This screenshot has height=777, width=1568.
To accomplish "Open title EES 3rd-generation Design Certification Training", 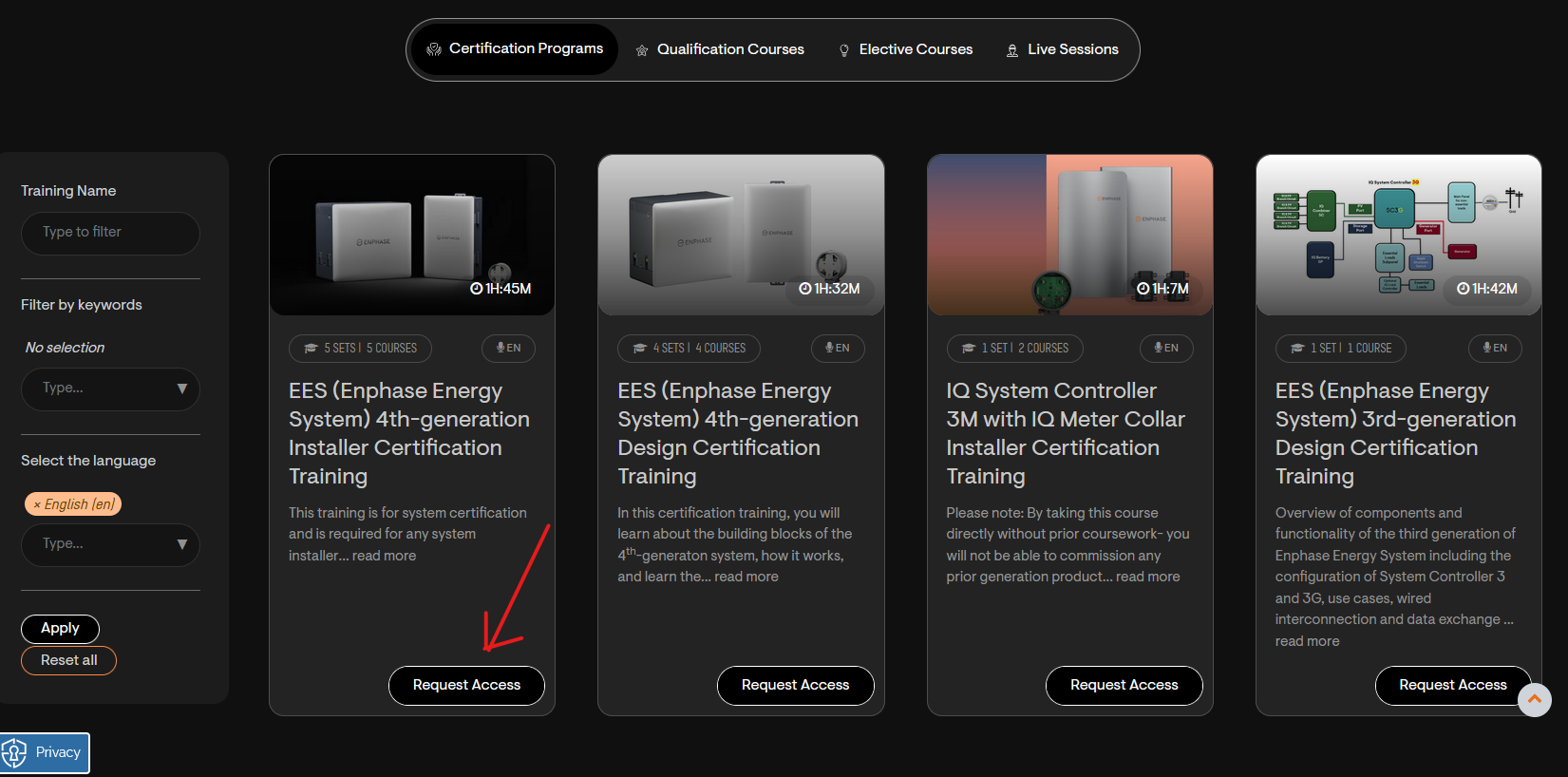I will (1396, 434).
